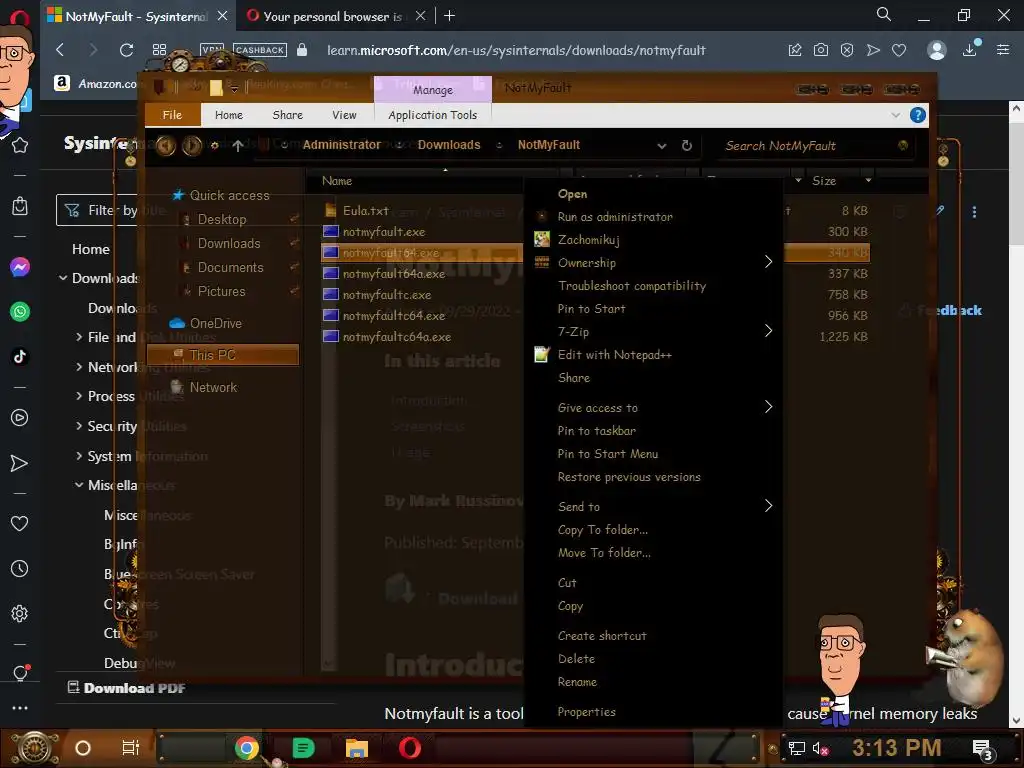Refresh the NotMyFault folder view
Viewport: 1024px width, 768px height.
(686, 146)
